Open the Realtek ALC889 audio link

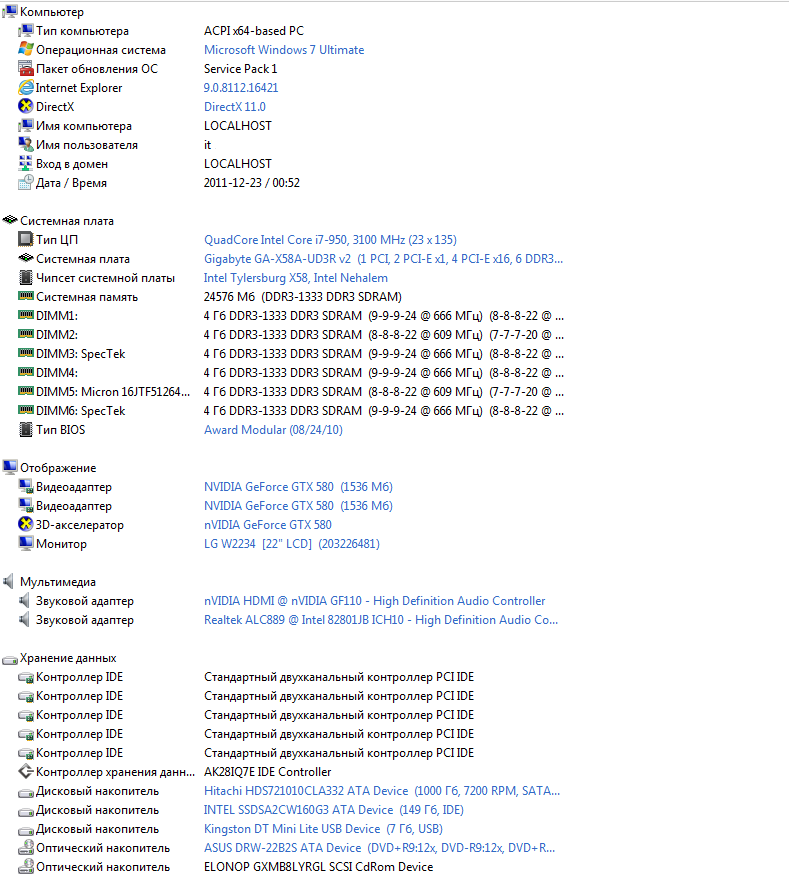pyautogui.click(x=381, y=620)
